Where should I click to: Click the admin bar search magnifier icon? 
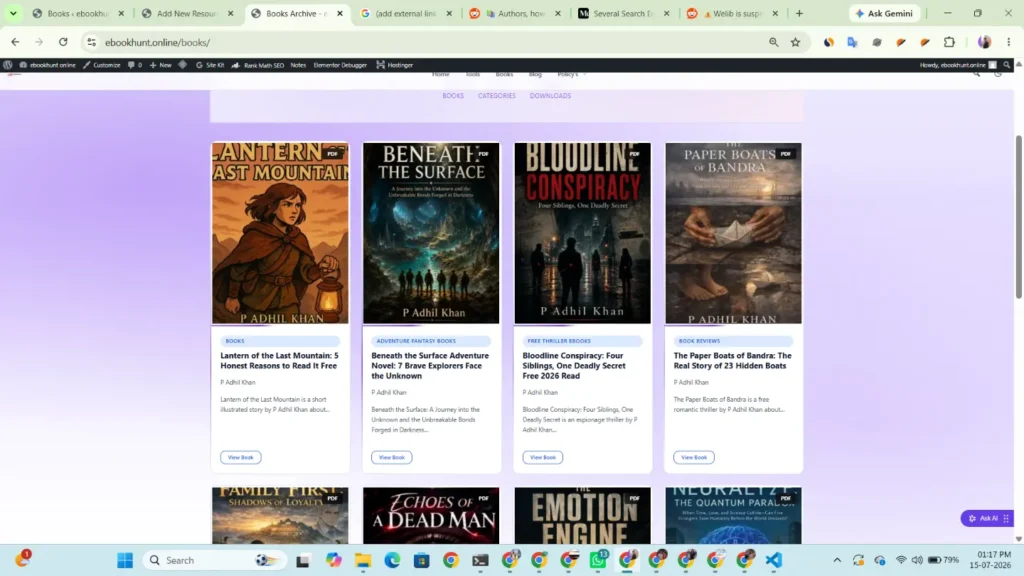click(1006, 65)
